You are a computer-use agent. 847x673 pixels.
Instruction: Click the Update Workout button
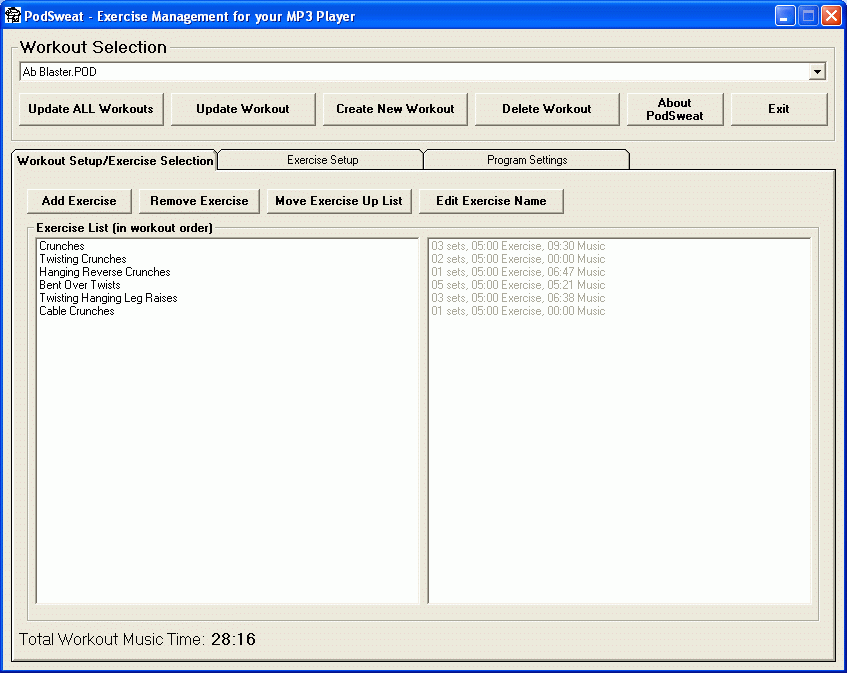click(x=243, y=109)
